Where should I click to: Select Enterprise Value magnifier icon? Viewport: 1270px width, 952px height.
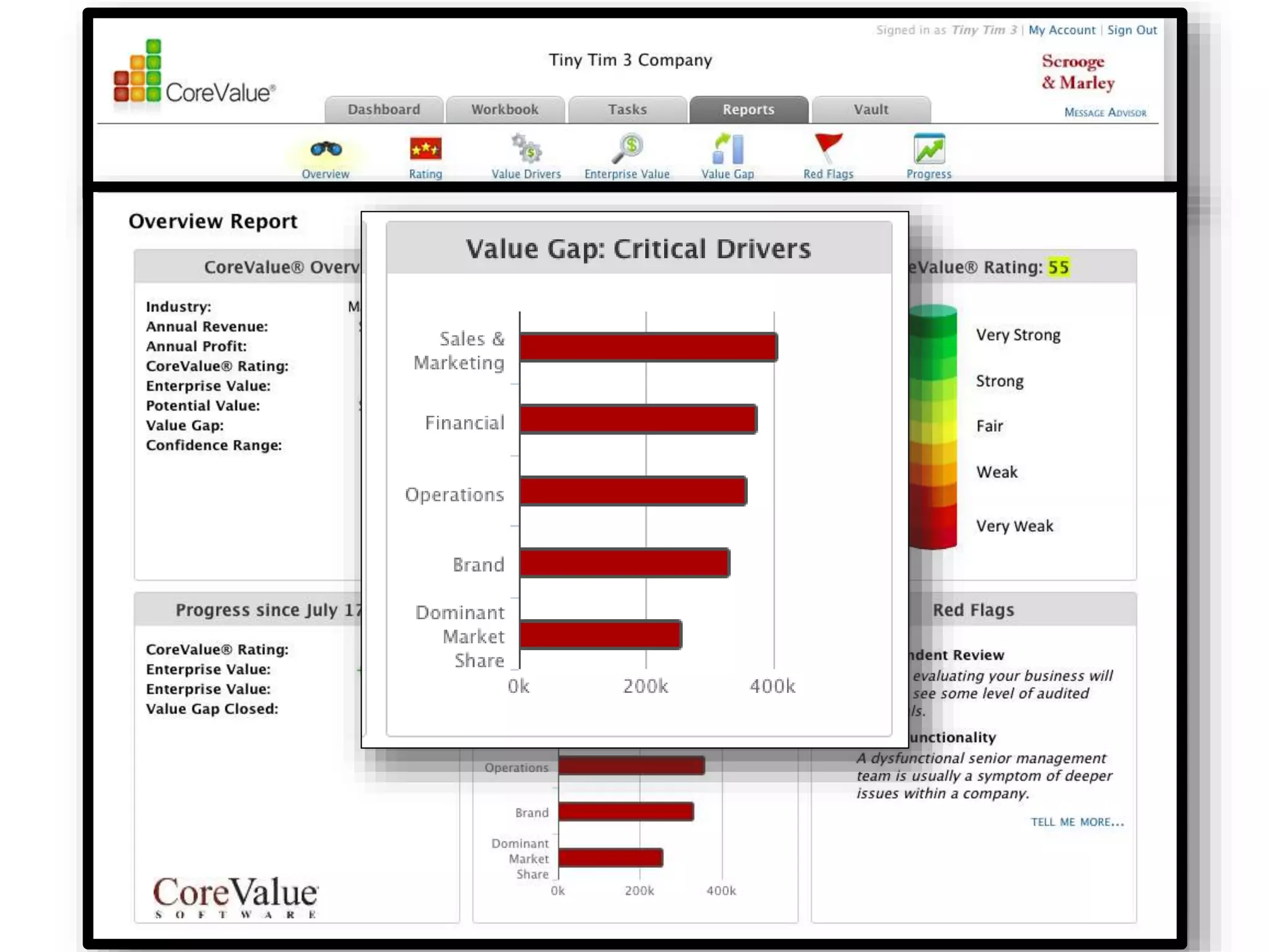click(x=628, y=149)
